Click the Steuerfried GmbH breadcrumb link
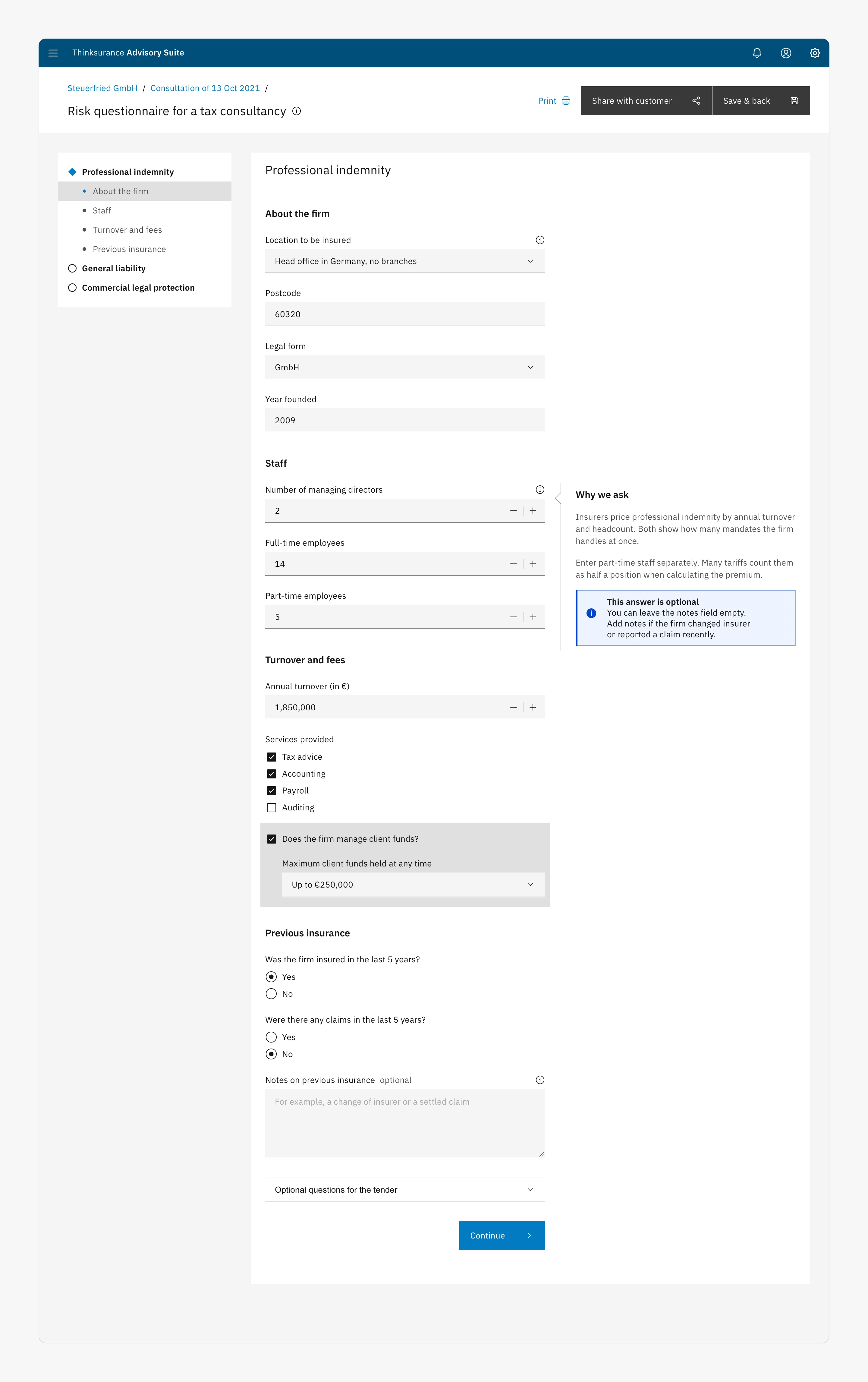This screenshot has width=868, height=1382. [102, 88]
